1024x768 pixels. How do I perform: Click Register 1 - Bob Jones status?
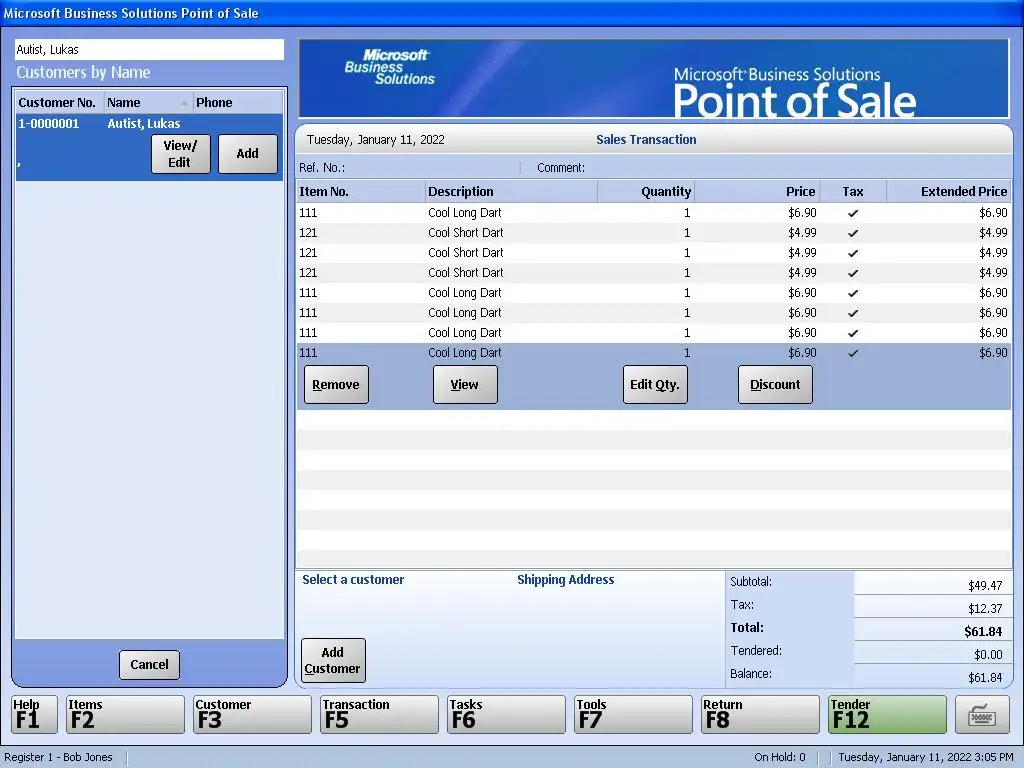[x=58, y=758]
